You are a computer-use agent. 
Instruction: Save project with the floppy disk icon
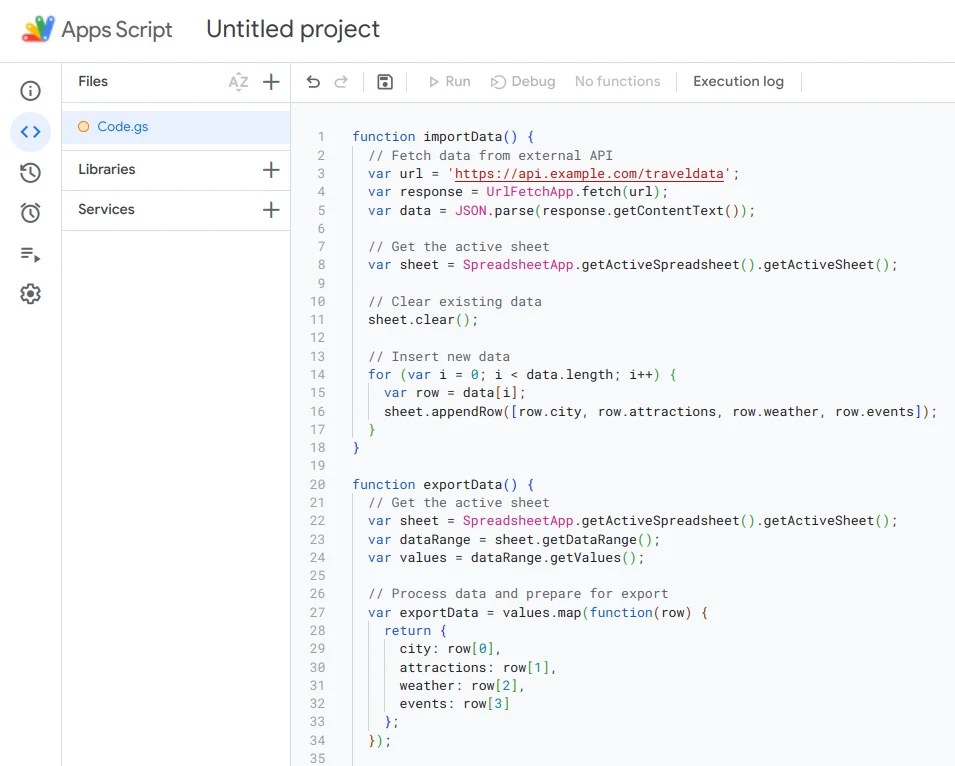coord(385,82)
